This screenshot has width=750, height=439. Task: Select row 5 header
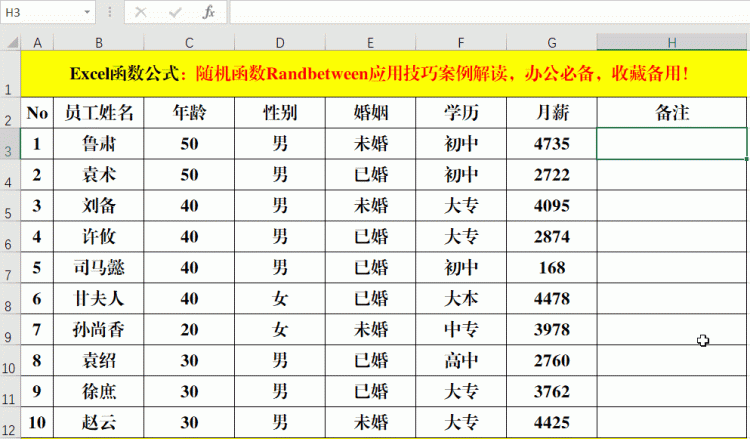tap(10, 205)
